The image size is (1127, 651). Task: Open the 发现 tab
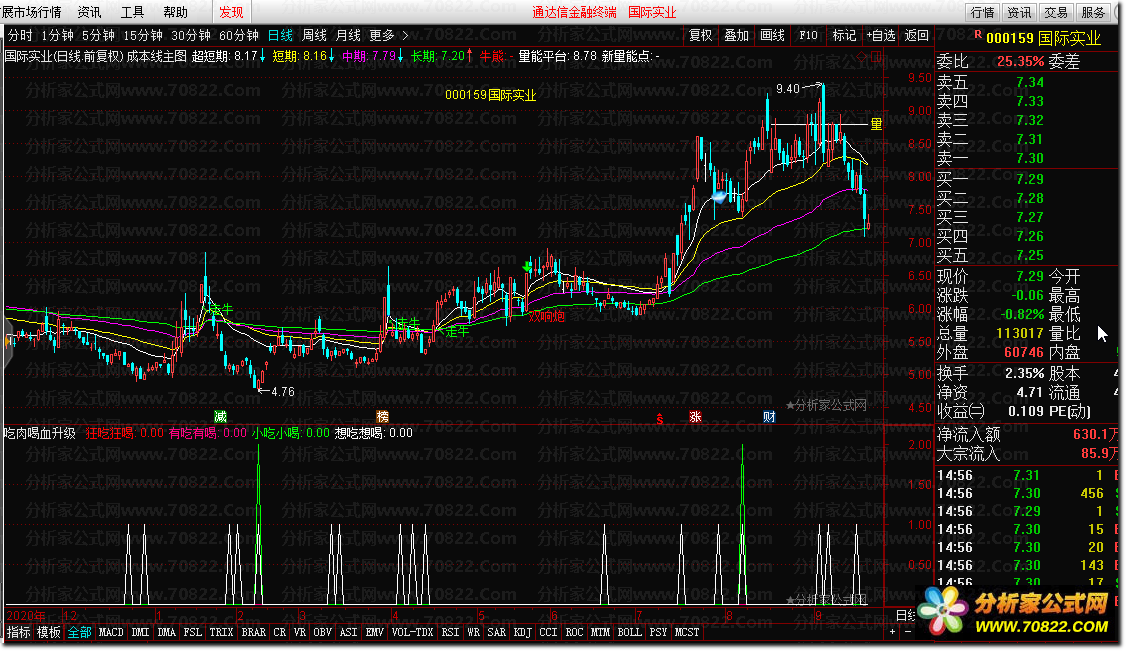231,12
